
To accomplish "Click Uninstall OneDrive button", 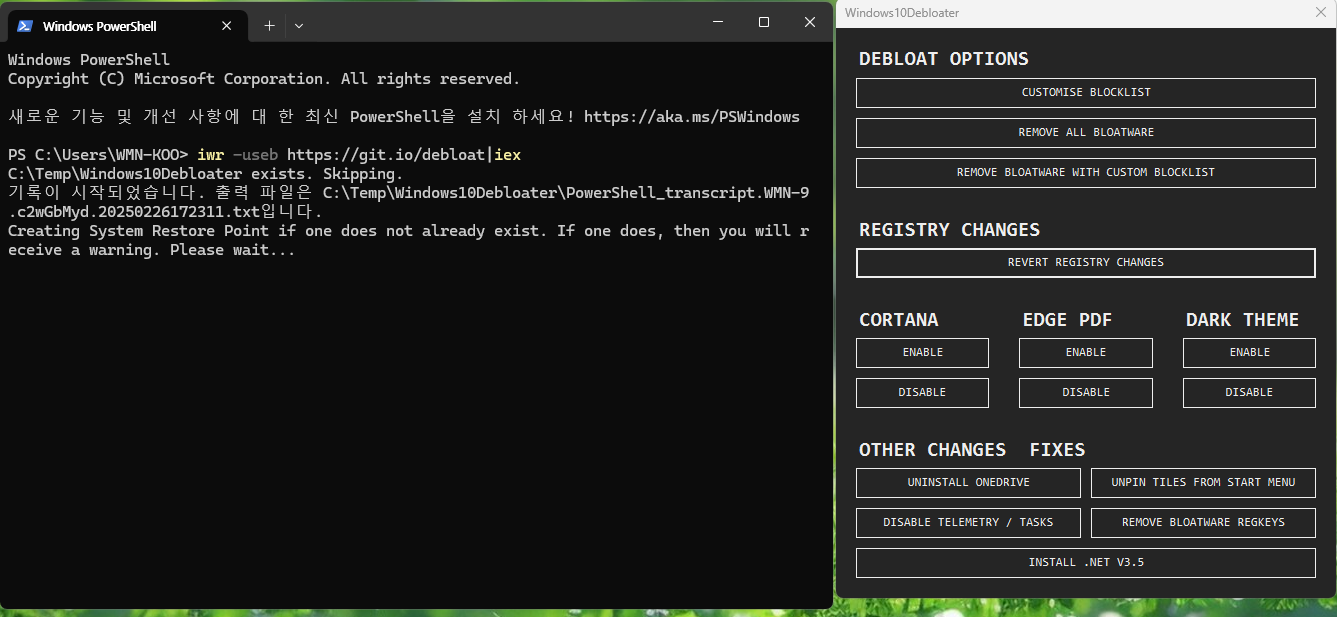I will point(968,482).
